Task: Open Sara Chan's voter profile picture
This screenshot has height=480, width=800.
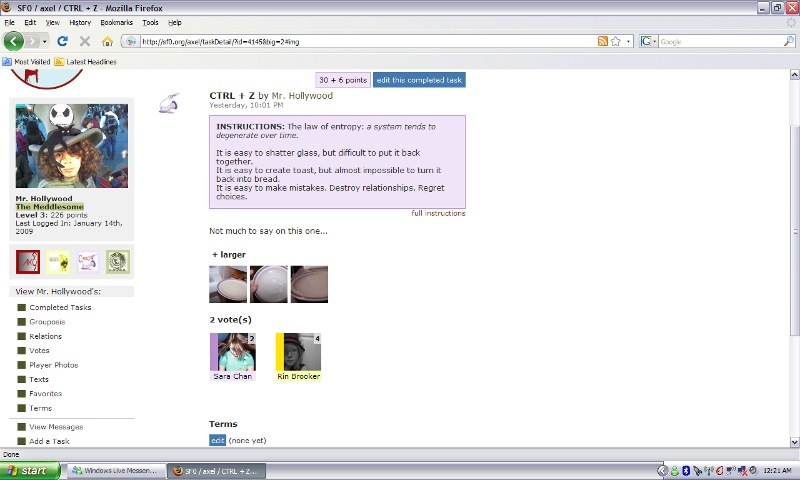Action: pos(232,353)
